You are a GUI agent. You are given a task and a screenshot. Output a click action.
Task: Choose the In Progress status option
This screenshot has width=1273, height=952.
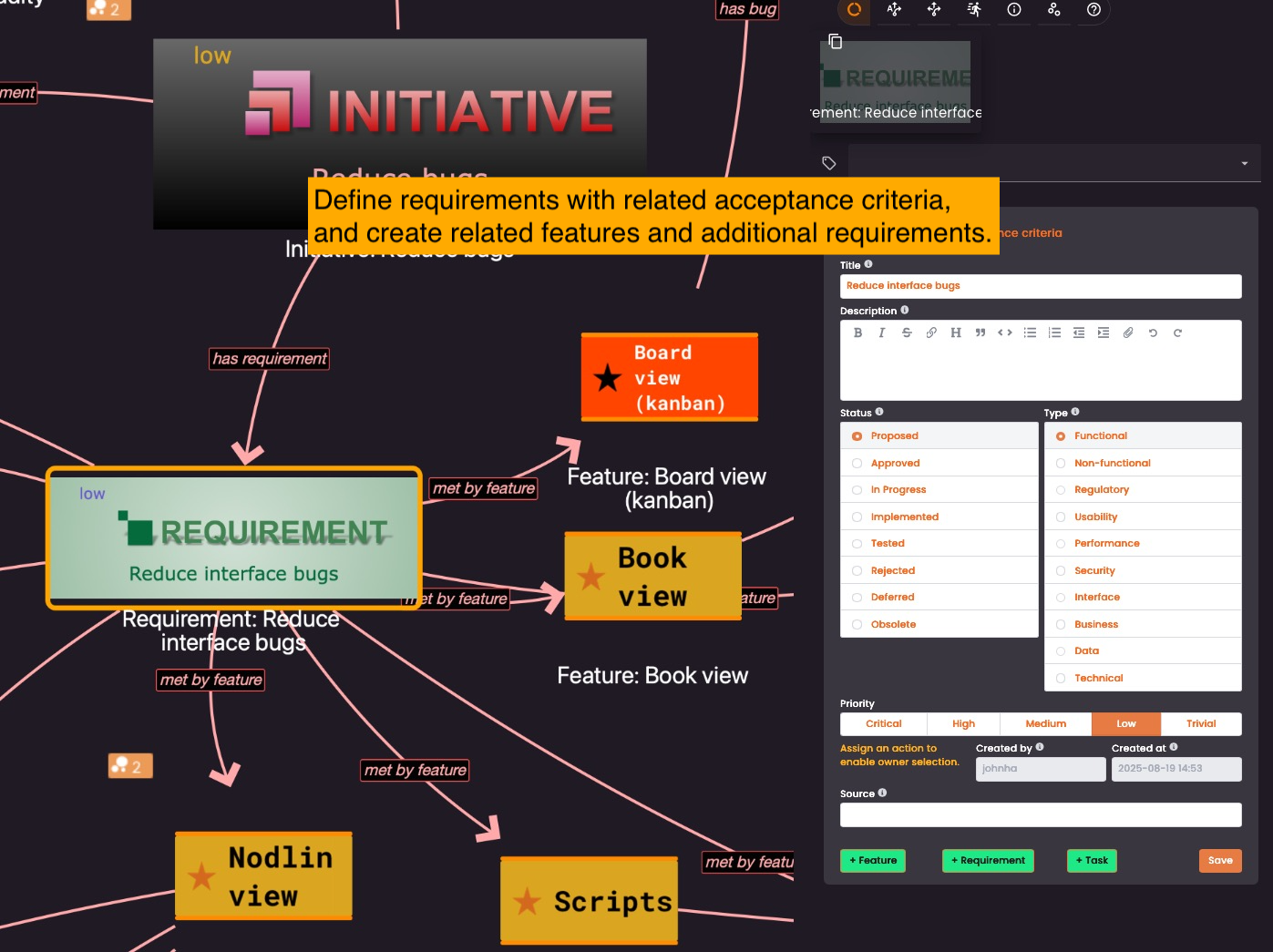click(x=857, y=490)
